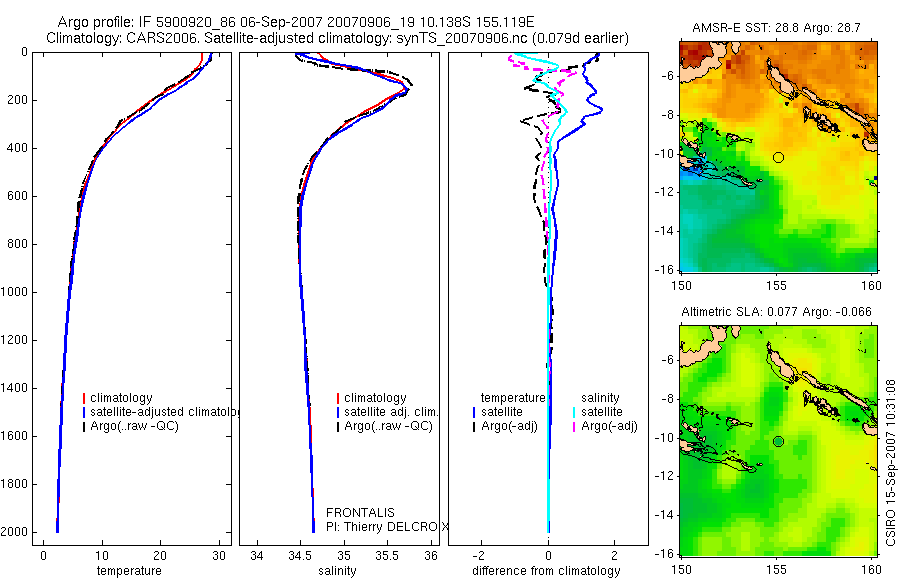Click the 160 longitude tick under the SLA map
This screenshot has width=900, height=580.
871,570
